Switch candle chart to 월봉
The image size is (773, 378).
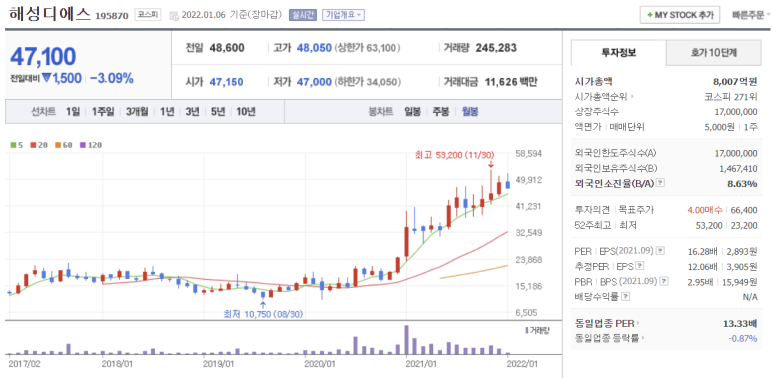[470, 111]
